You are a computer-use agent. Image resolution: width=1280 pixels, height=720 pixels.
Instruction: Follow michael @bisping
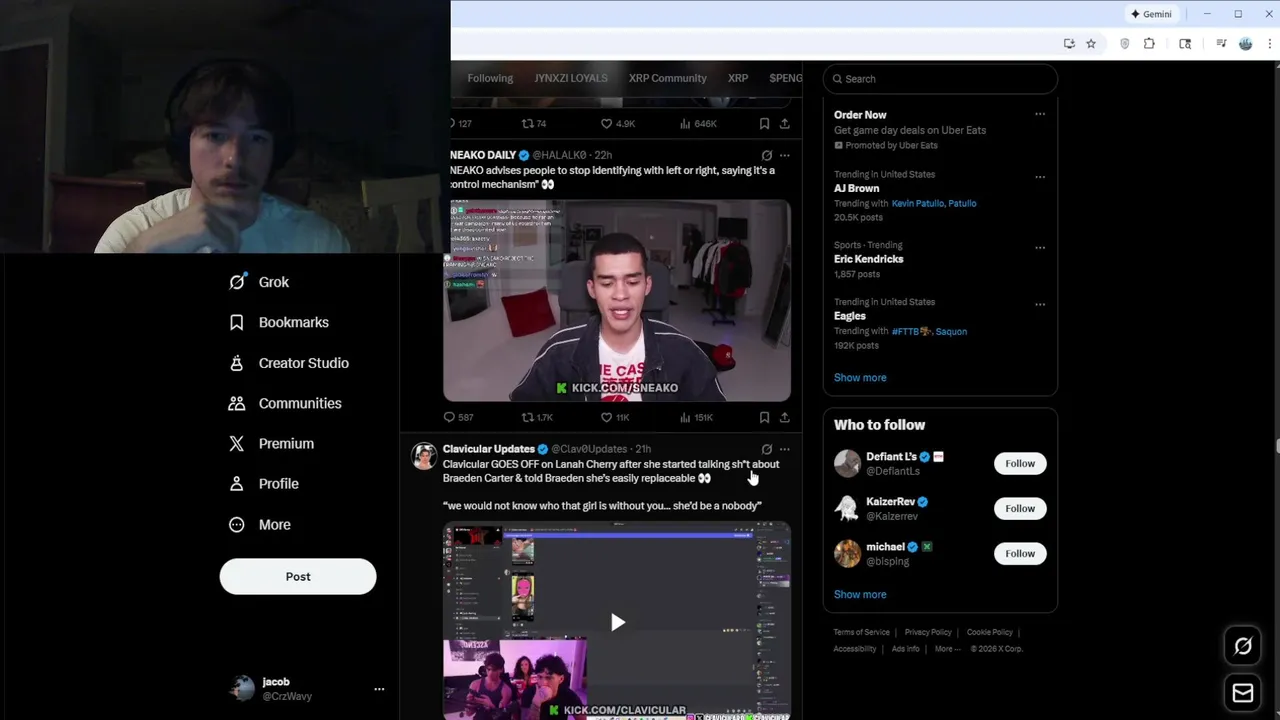pos(1020,553)
